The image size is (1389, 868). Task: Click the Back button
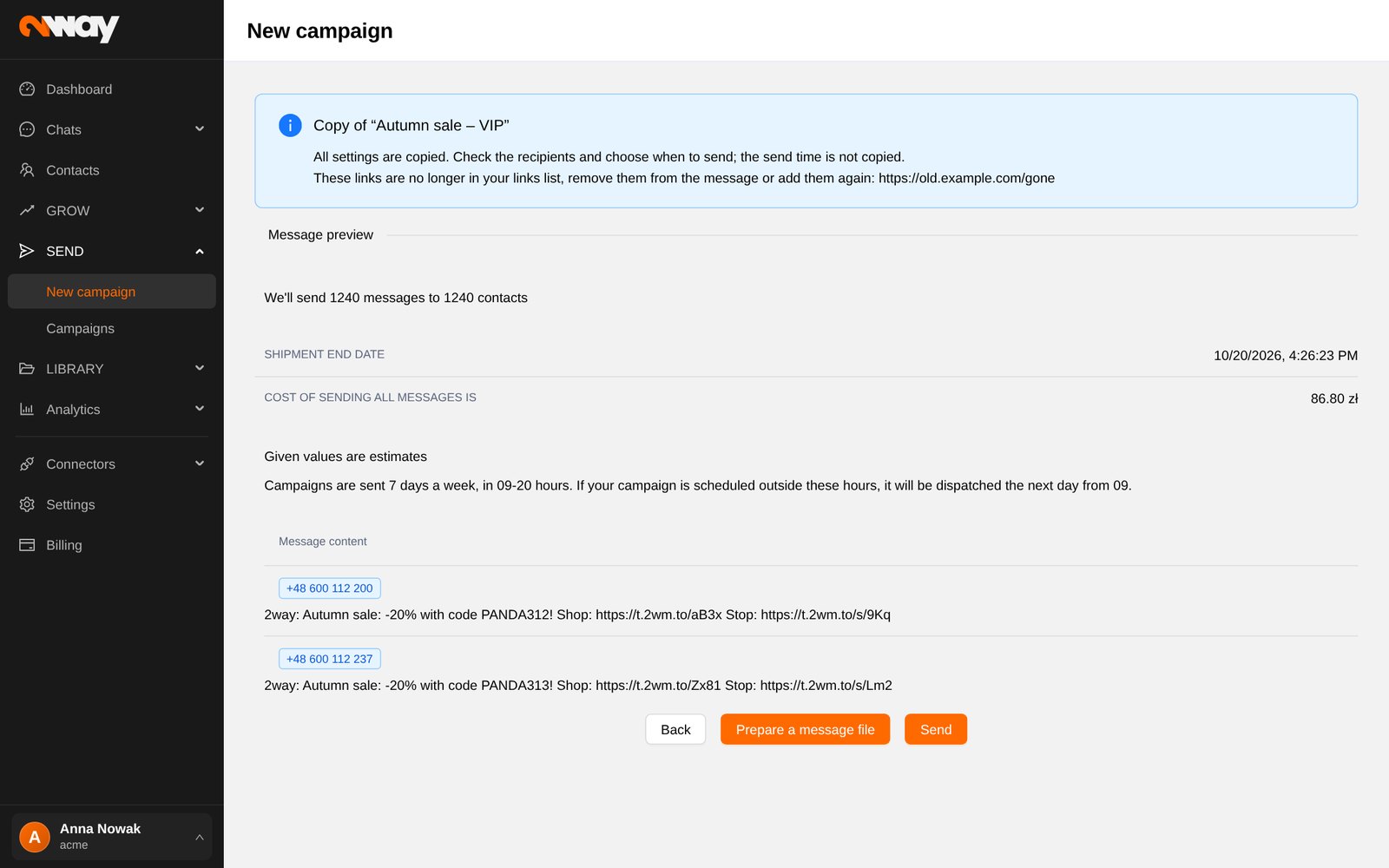click(x=675, y=729)
